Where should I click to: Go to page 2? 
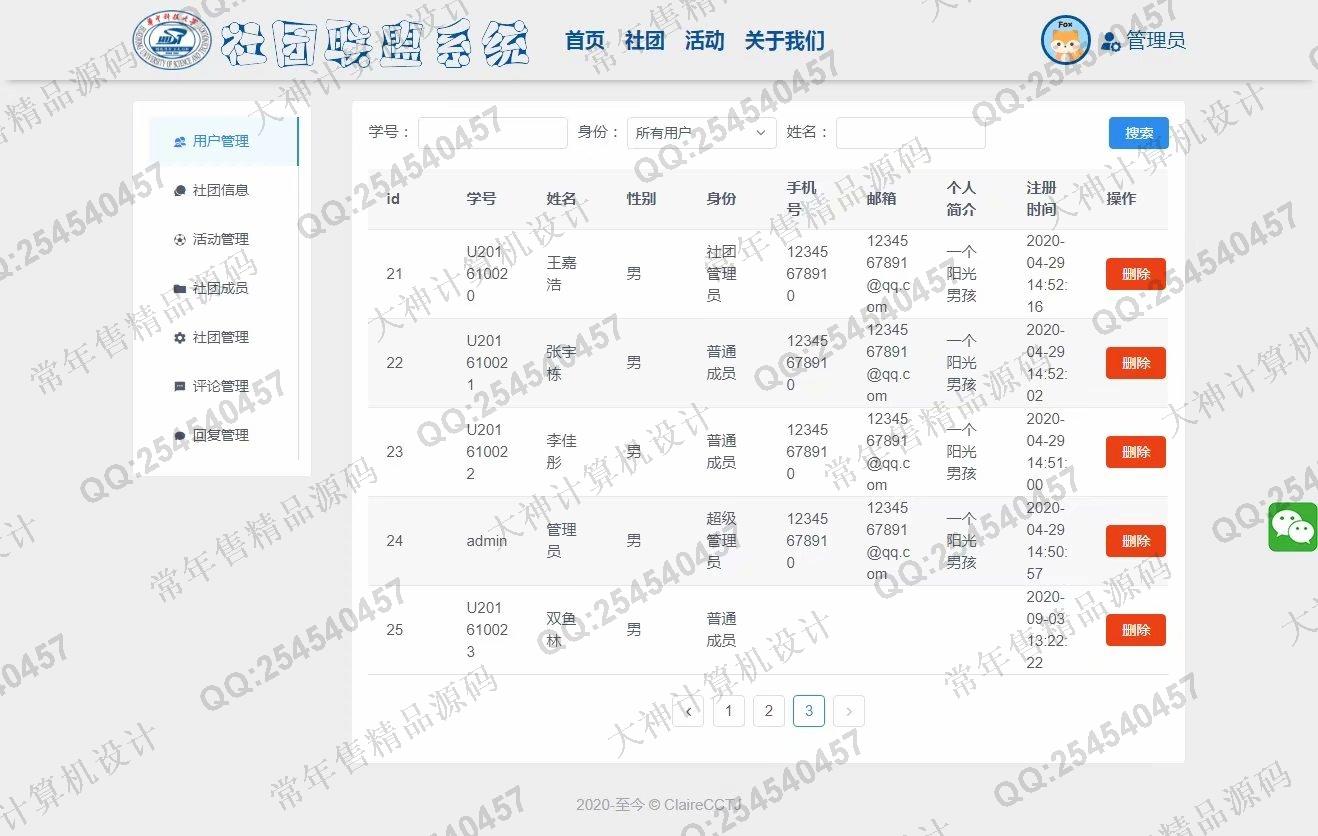[769, 711]
